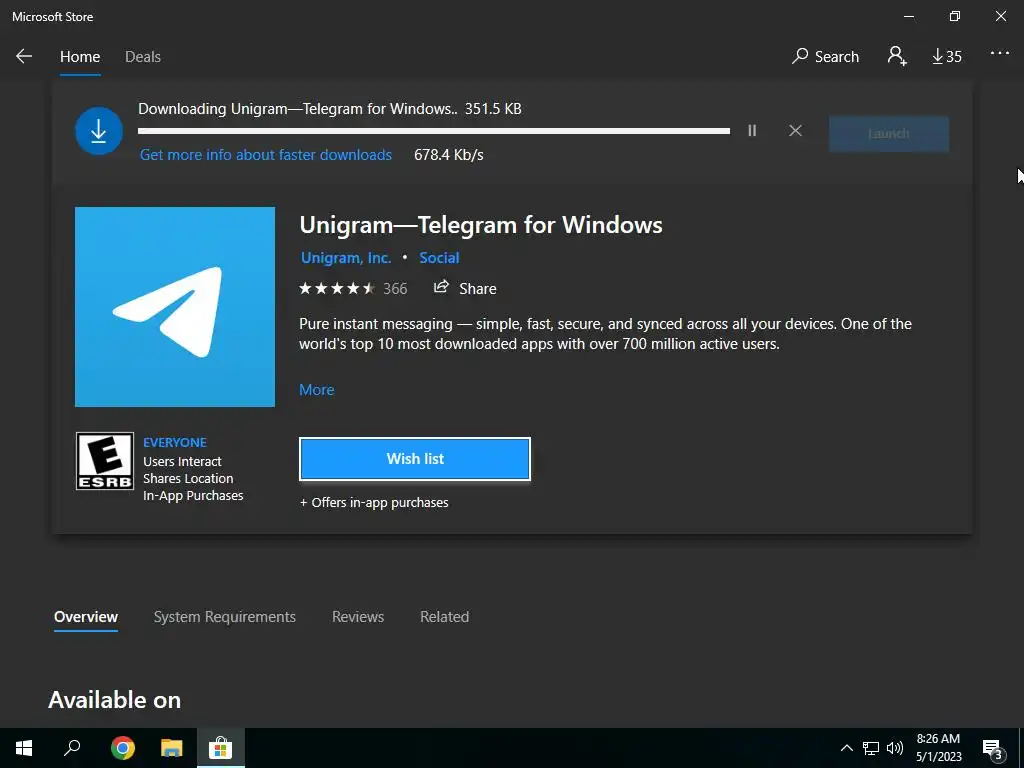Click the Unigram app logo image
1024x768 pixels.
point(175,307)
